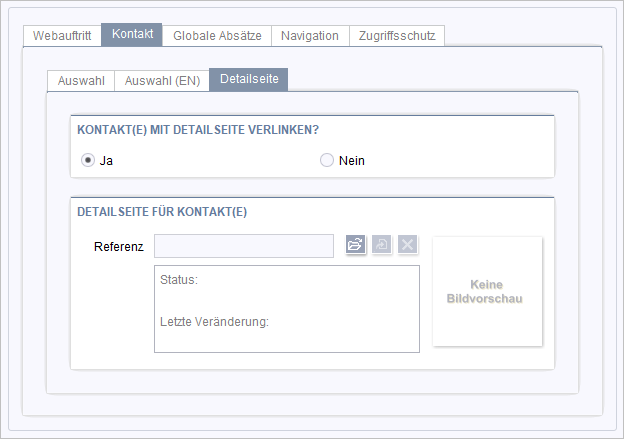Viewport: 624px width, 439px height.
Task: Switch to the Webauftritt tab
Action: pyautogui.click(x=62, y=36)
